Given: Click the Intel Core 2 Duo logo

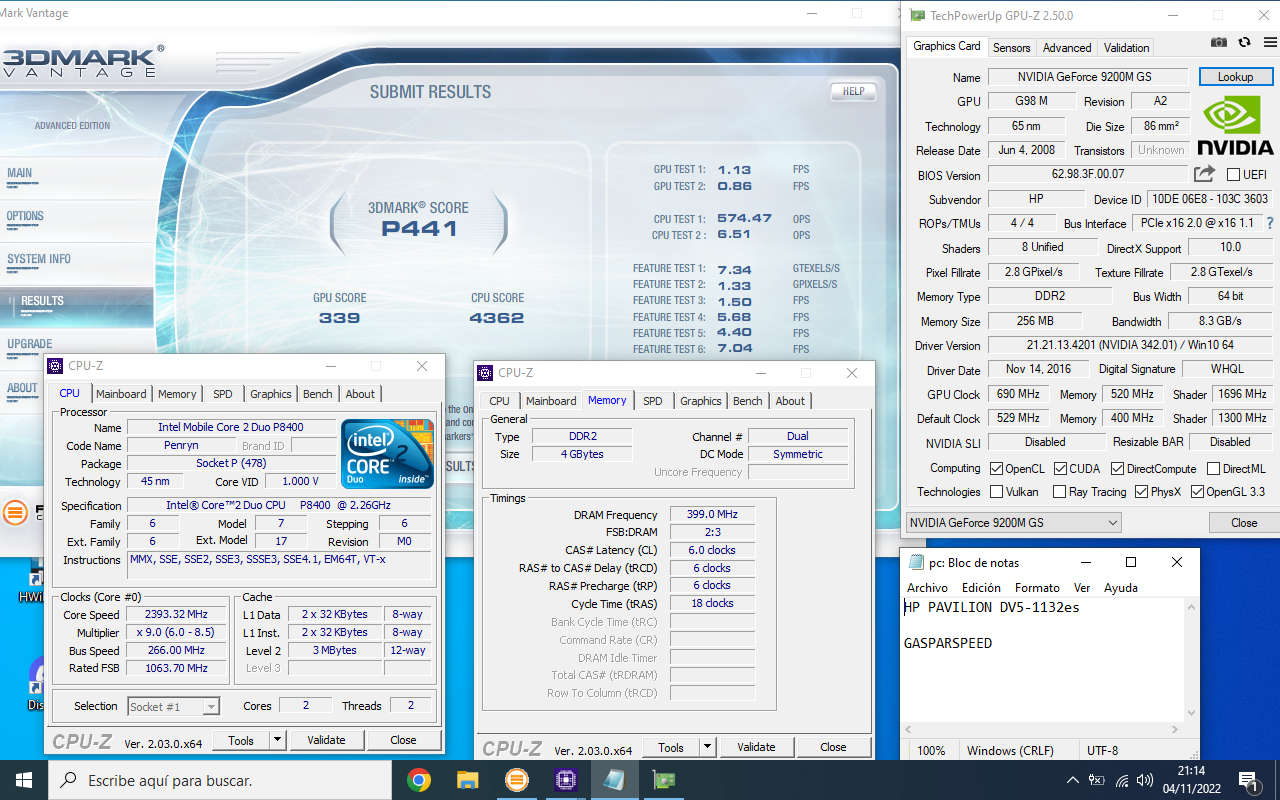Looking at the screenshot, I should [387, 453].
